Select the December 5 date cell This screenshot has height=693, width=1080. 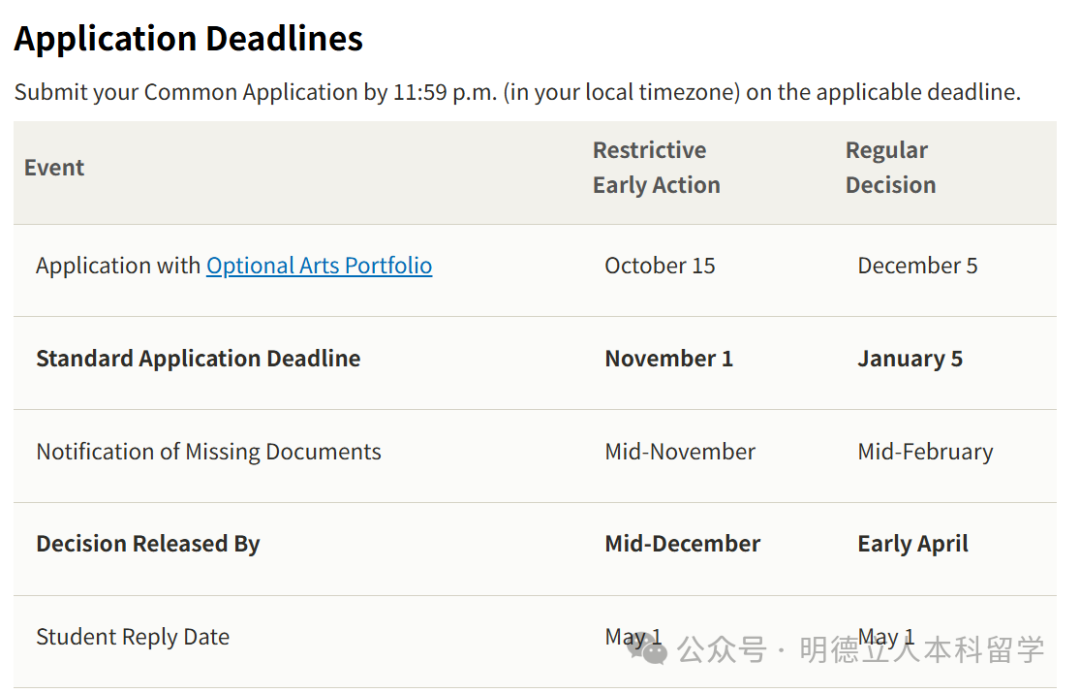[917, 266]
